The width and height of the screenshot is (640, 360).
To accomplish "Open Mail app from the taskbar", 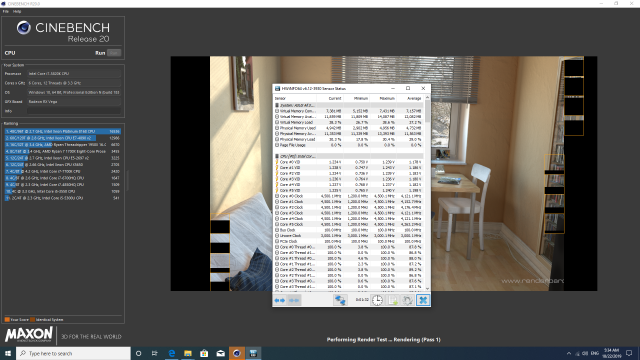I will 220,353.
